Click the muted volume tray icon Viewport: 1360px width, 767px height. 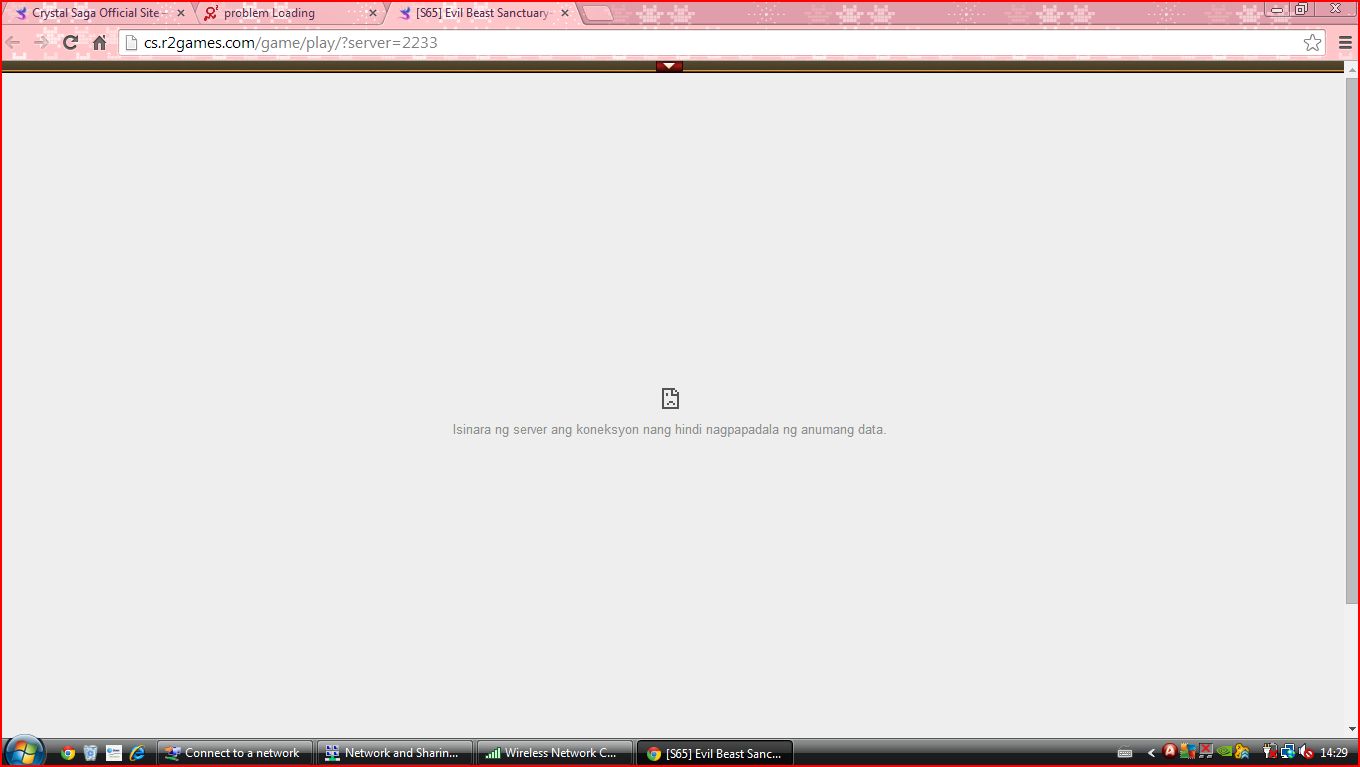tap(1305, 752)
